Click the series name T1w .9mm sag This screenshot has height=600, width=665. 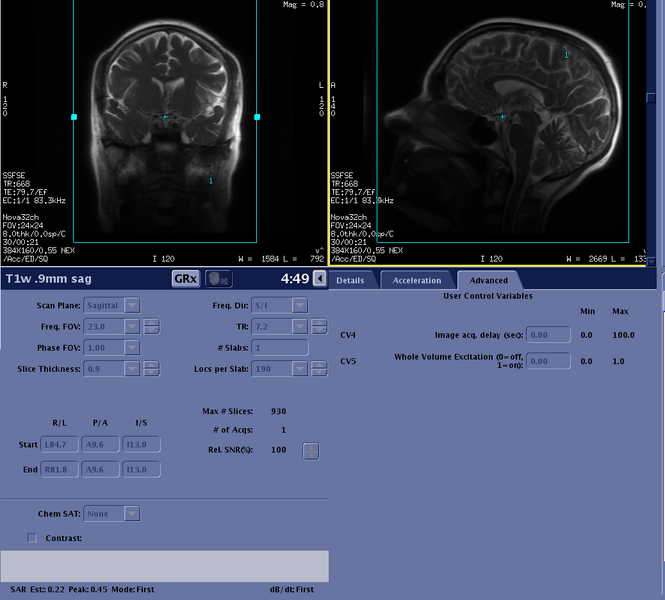(x=49, y=279)
